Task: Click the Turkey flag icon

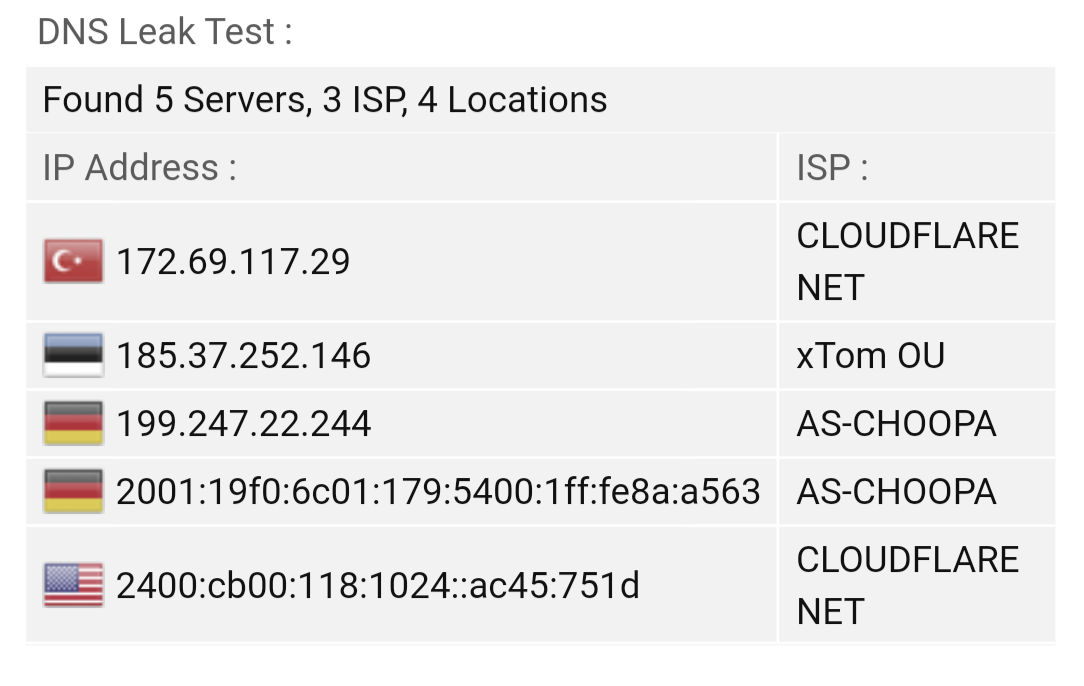Action: [x=73, y=261]
